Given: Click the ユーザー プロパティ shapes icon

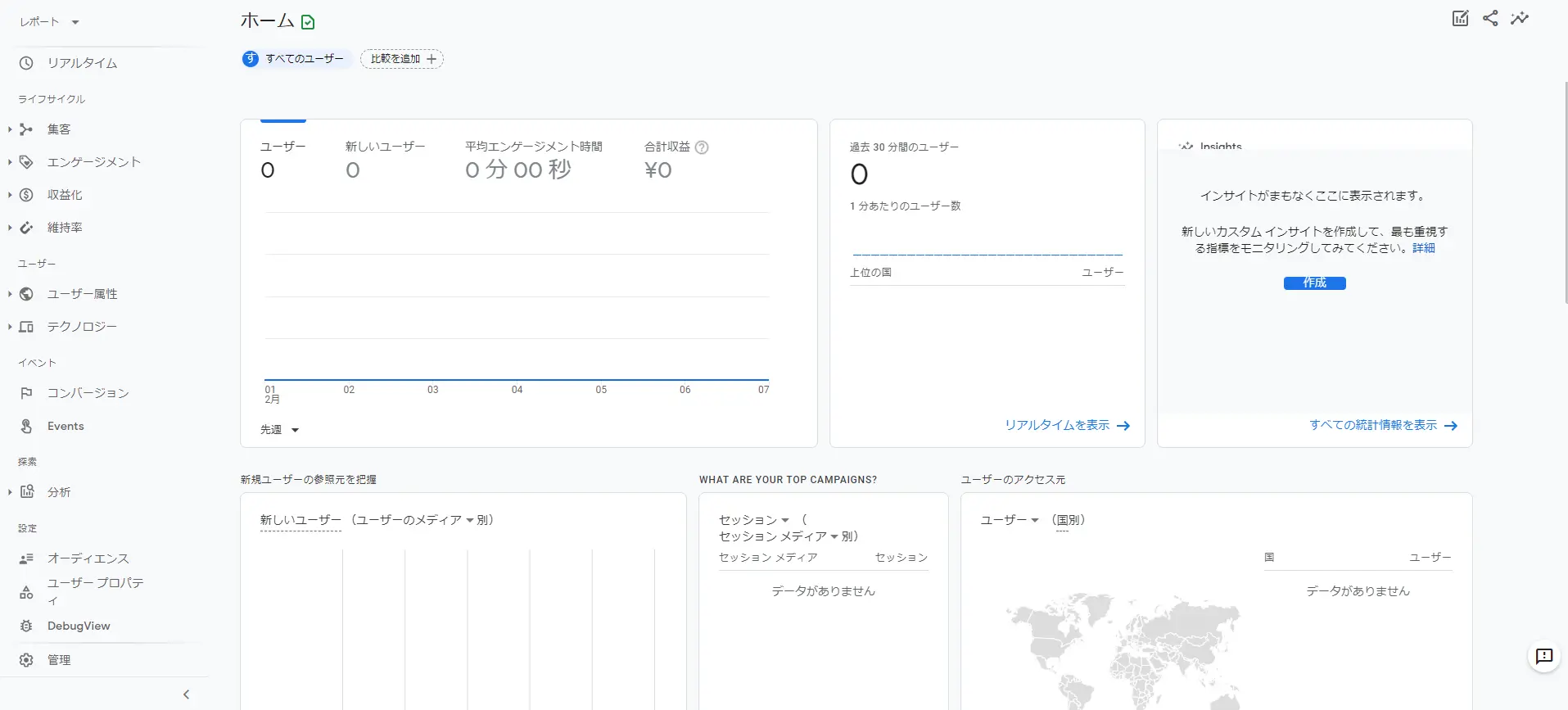Looking at the screenshot, I should 26,592.
